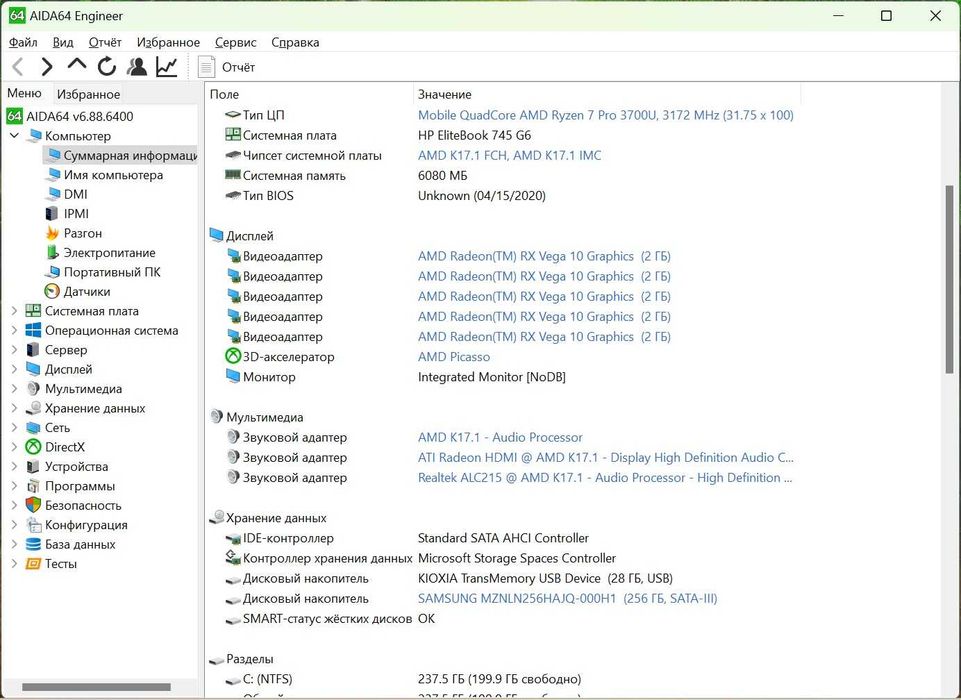This screenshot has height=700, width=961.
Task: Open the user profile toolbar icon
Action: click(x=137, y=66)
